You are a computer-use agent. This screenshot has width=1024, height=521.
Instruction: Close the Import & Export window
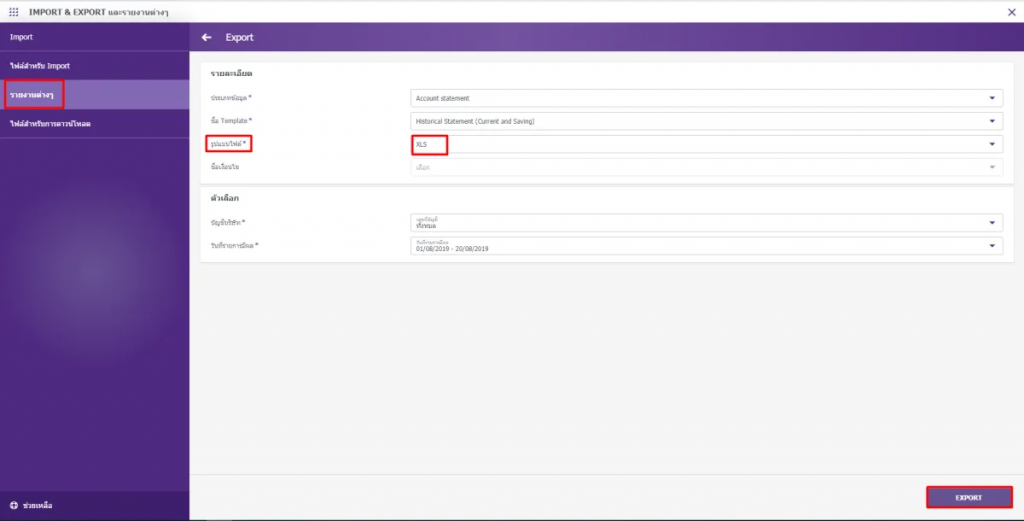1012,12
